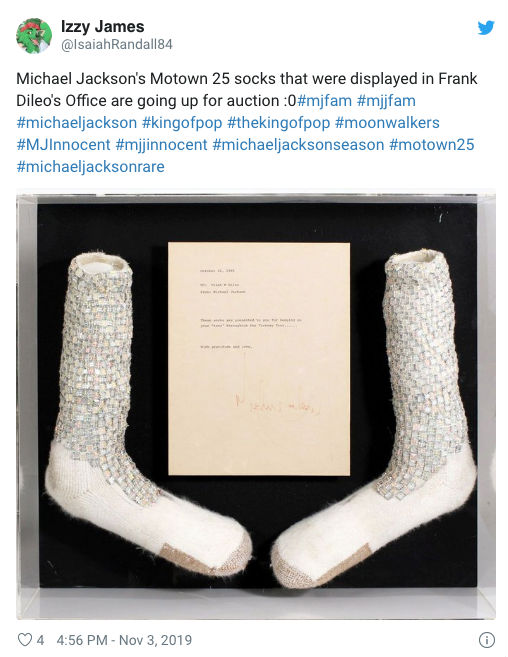Select the #motown25 hashtag

(x=432, y=145)
